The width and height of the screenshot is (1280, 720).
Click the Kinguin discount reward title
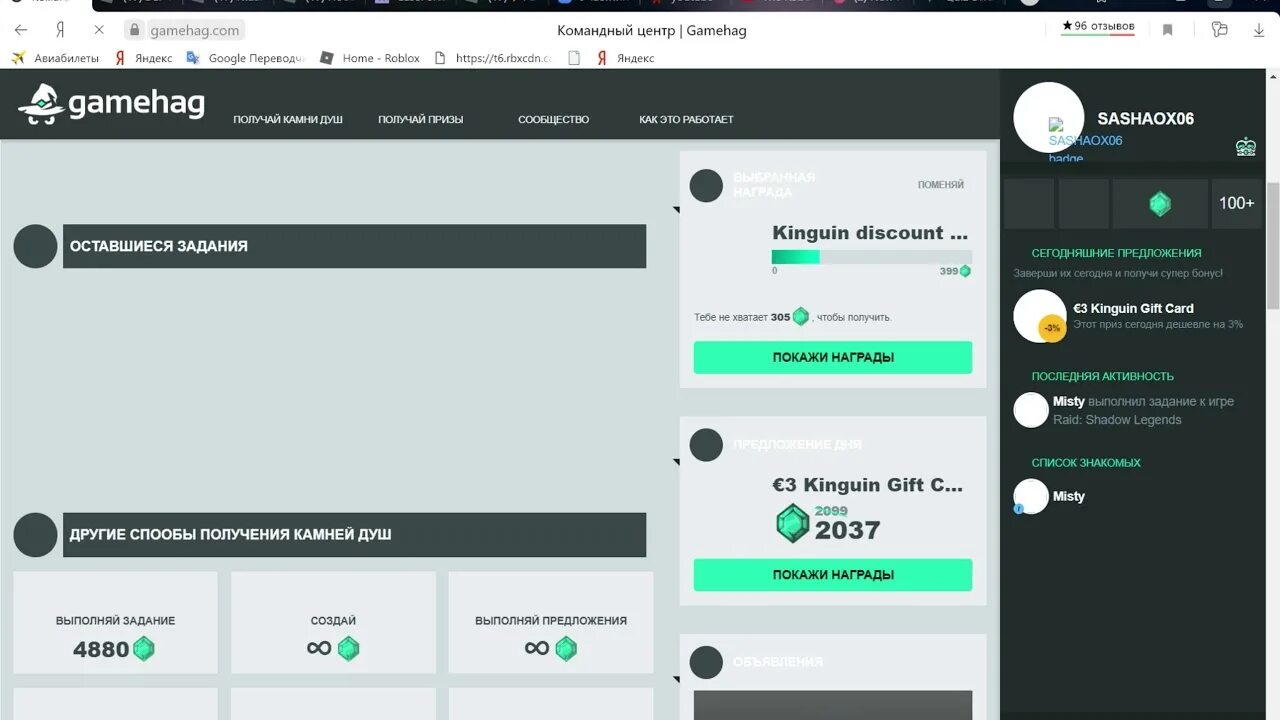pyautogui.click(x=870, y=233)
